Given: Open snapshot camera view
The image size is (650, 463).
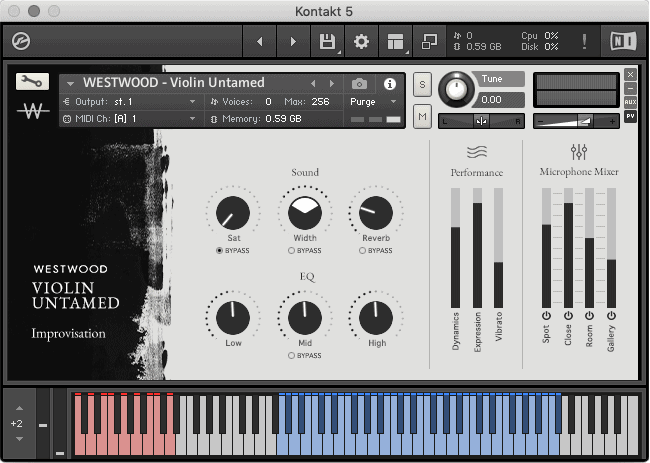Looking at the screenshot, I should click(x=359, y=84).
